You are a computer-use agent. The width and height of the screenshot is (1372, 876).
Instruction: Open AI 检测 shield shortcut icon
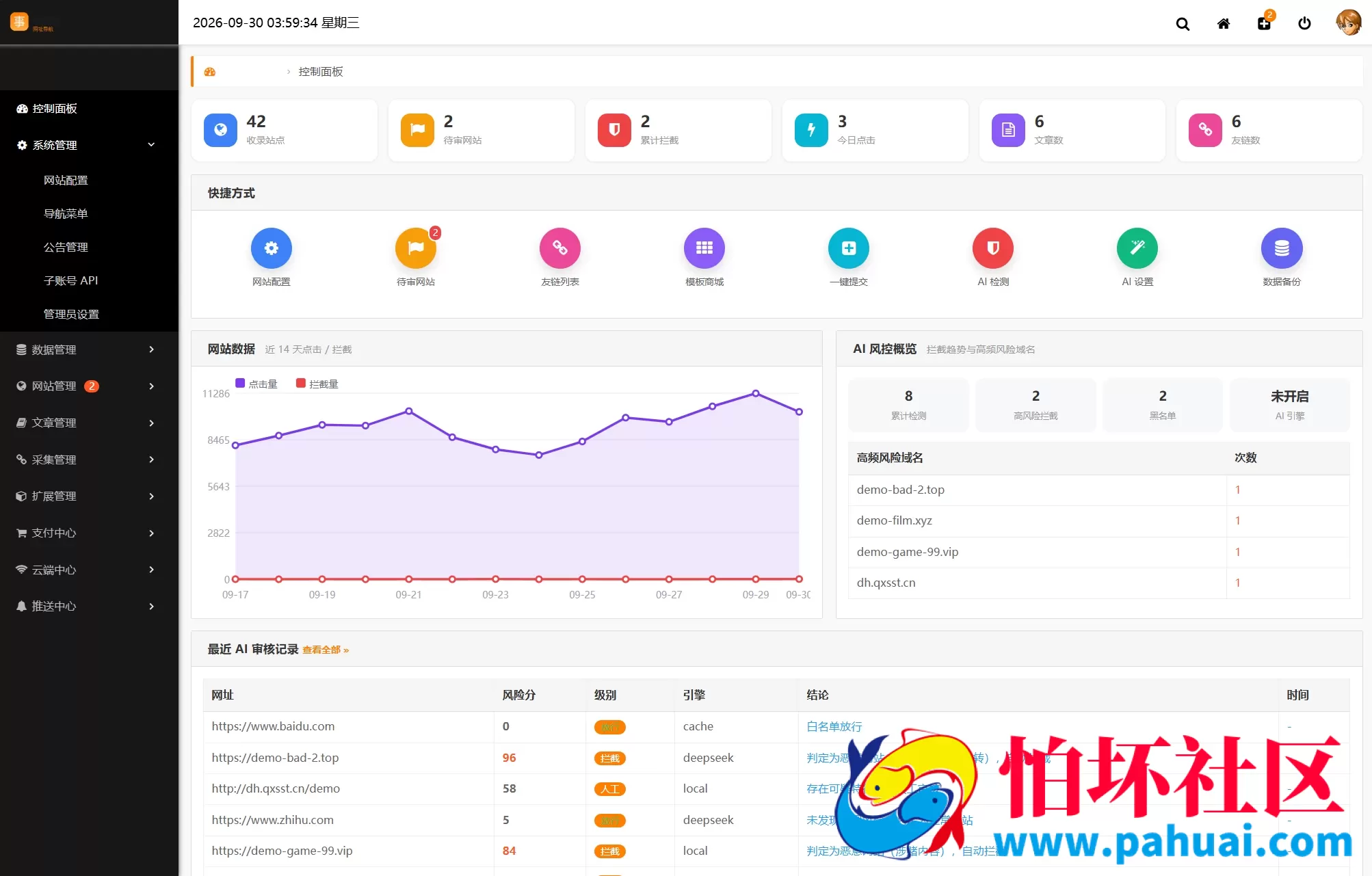pyautogui.click(x=993, y=248)
